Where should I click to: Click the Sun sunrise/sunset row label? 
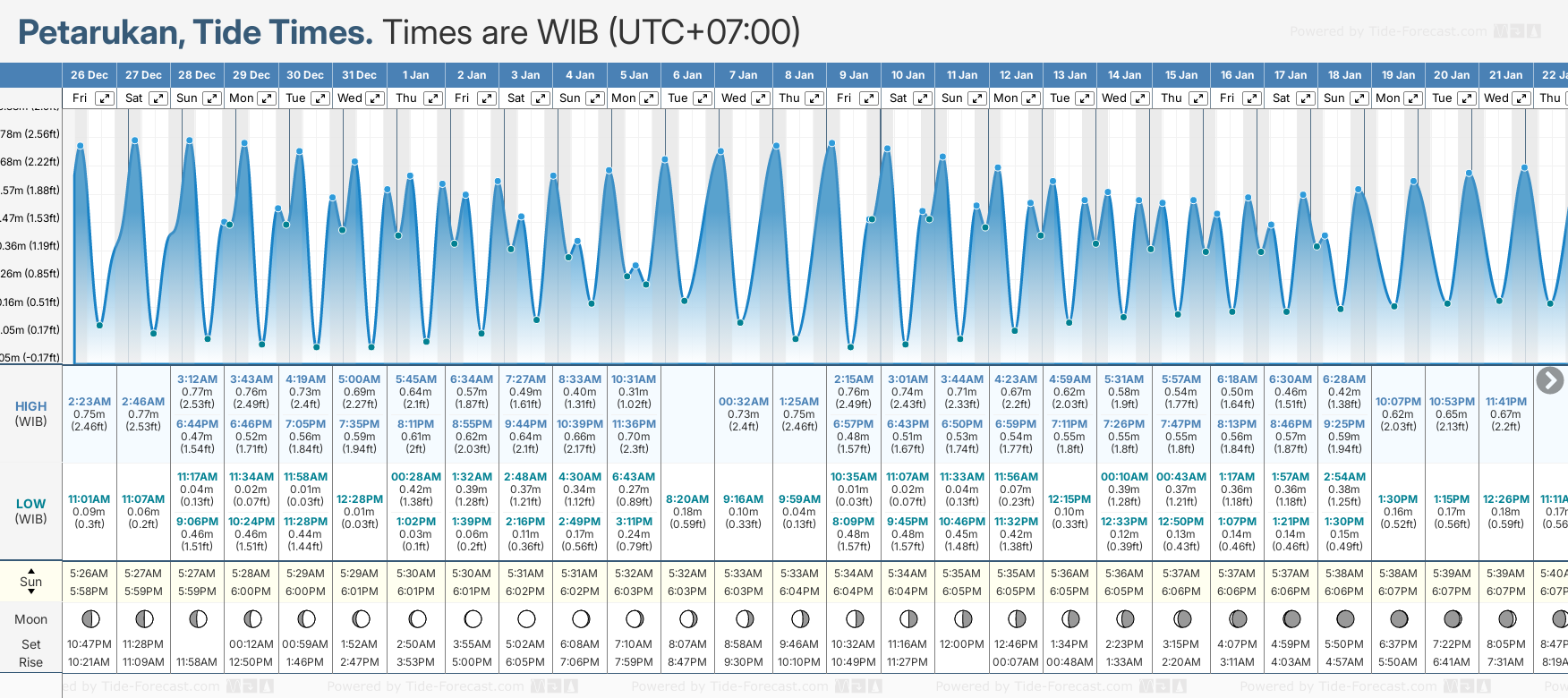click(31, 582)
